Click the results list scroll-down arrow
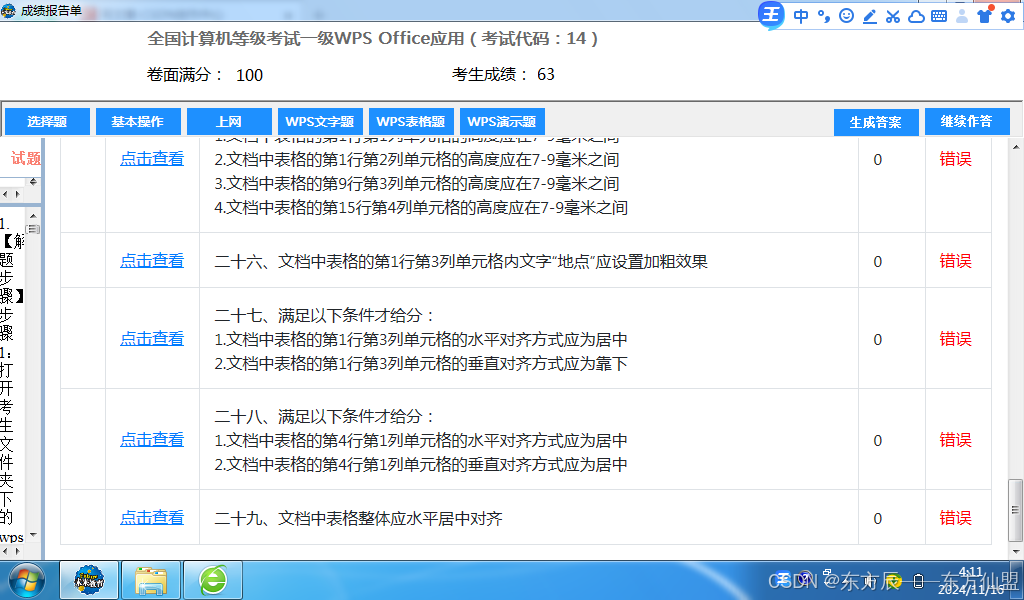Viewport: 1024px width, 600px height. click(x=1016, y=552)
